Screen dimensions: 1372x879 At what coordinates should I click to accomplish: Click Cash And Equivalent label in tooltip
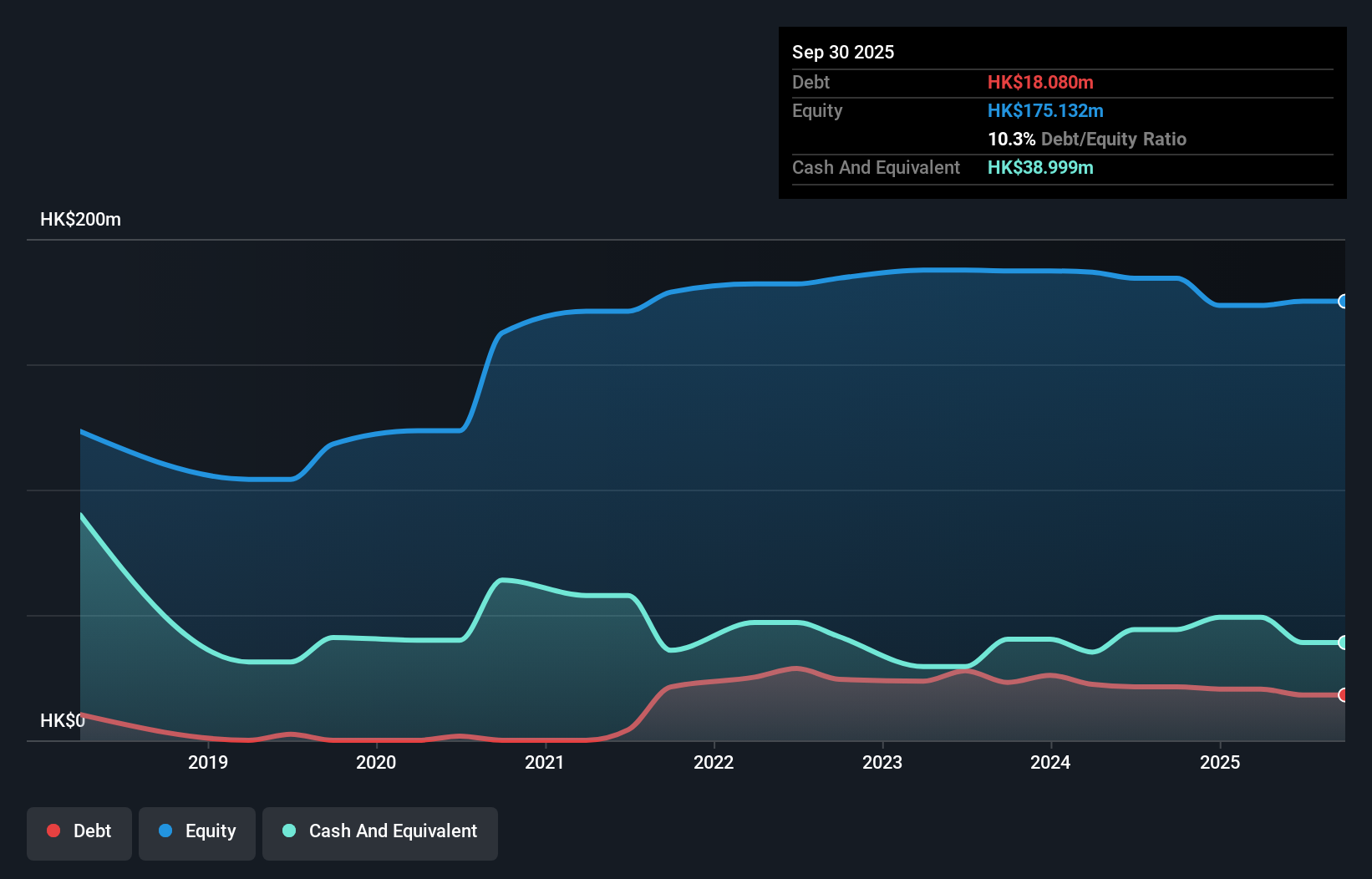pyautogui.click(x=876, y=168)
